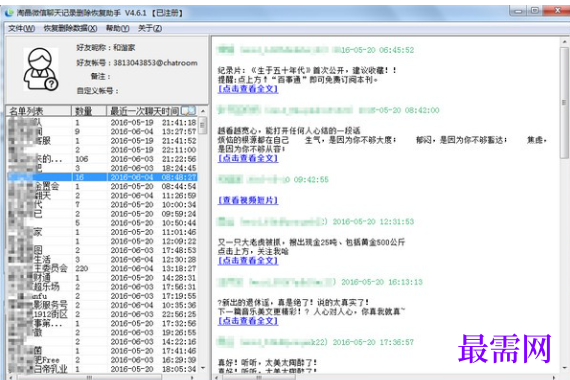Select the row dated 2016-05-20 17:41:46
Viewport: 570px width, 380px height.
click(103, 351)
